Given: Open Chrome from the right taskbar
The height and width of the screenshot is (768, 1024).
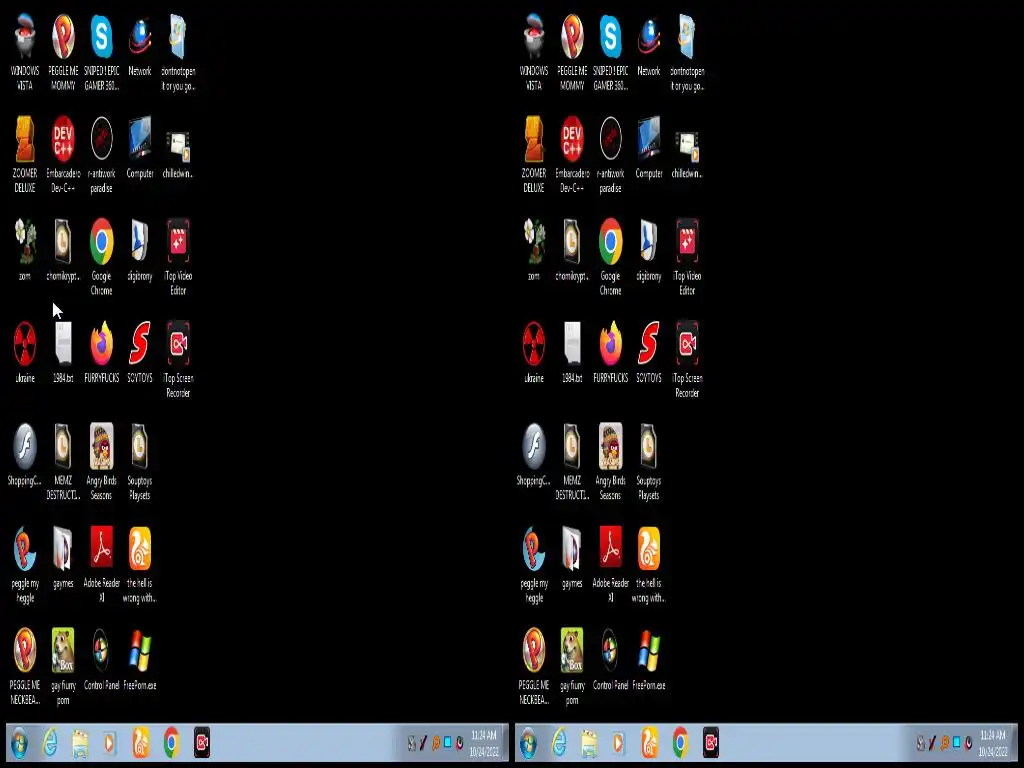Looking at the screenshot, I should (680, 743).
